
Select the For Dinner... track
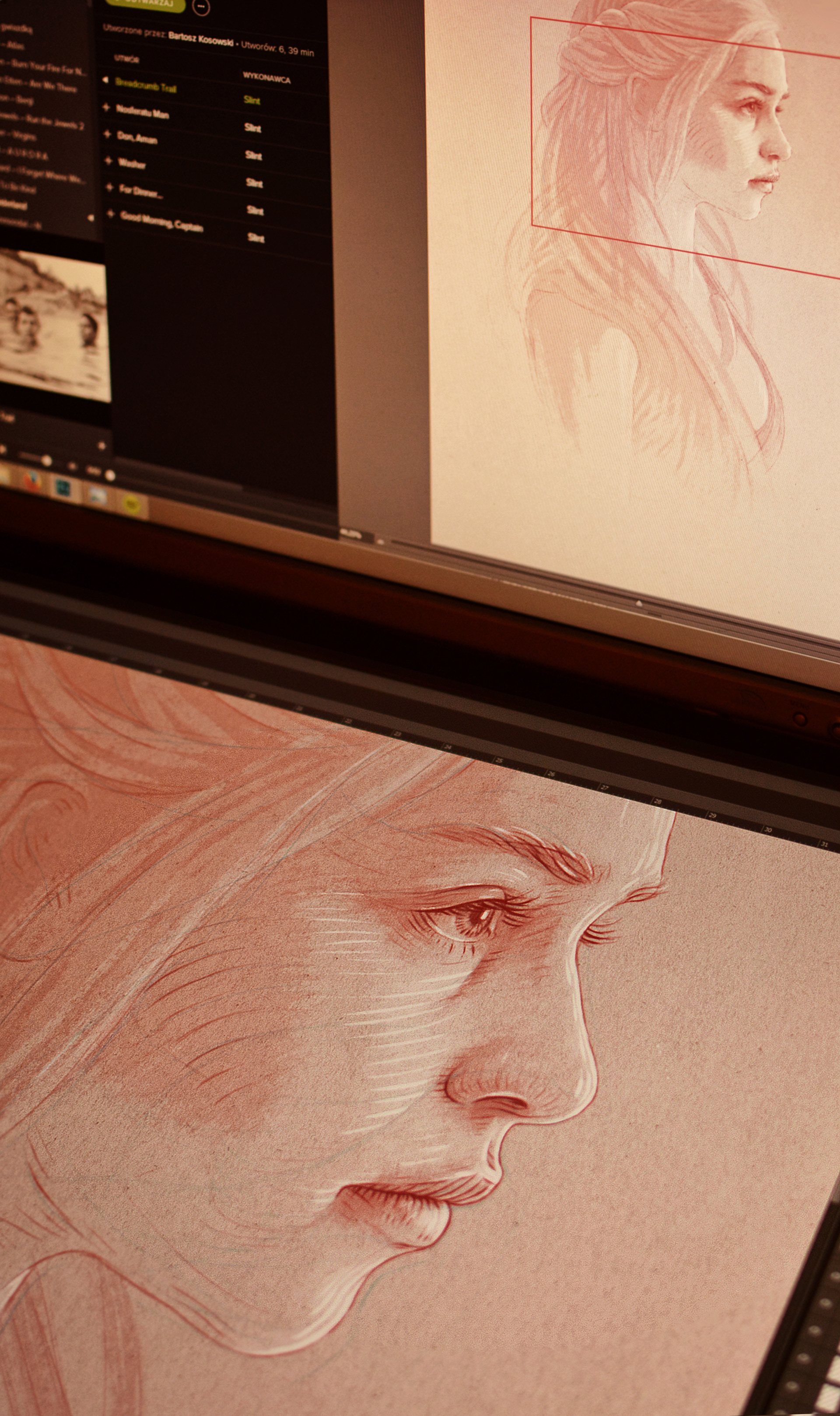tap(141, 191)
